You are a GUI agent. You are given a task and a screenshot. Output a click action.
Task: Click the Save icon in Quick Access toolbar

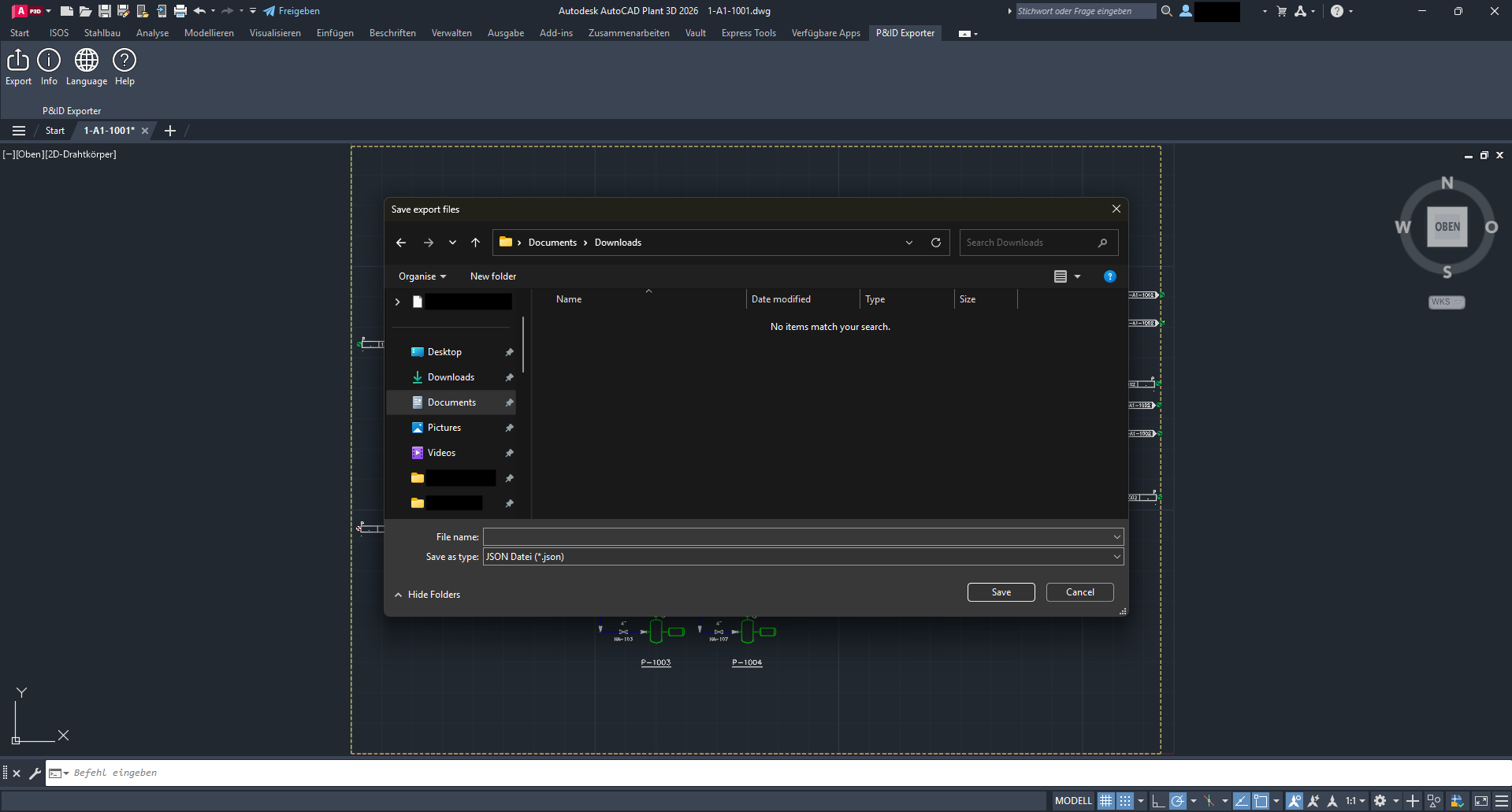(105, 10)
